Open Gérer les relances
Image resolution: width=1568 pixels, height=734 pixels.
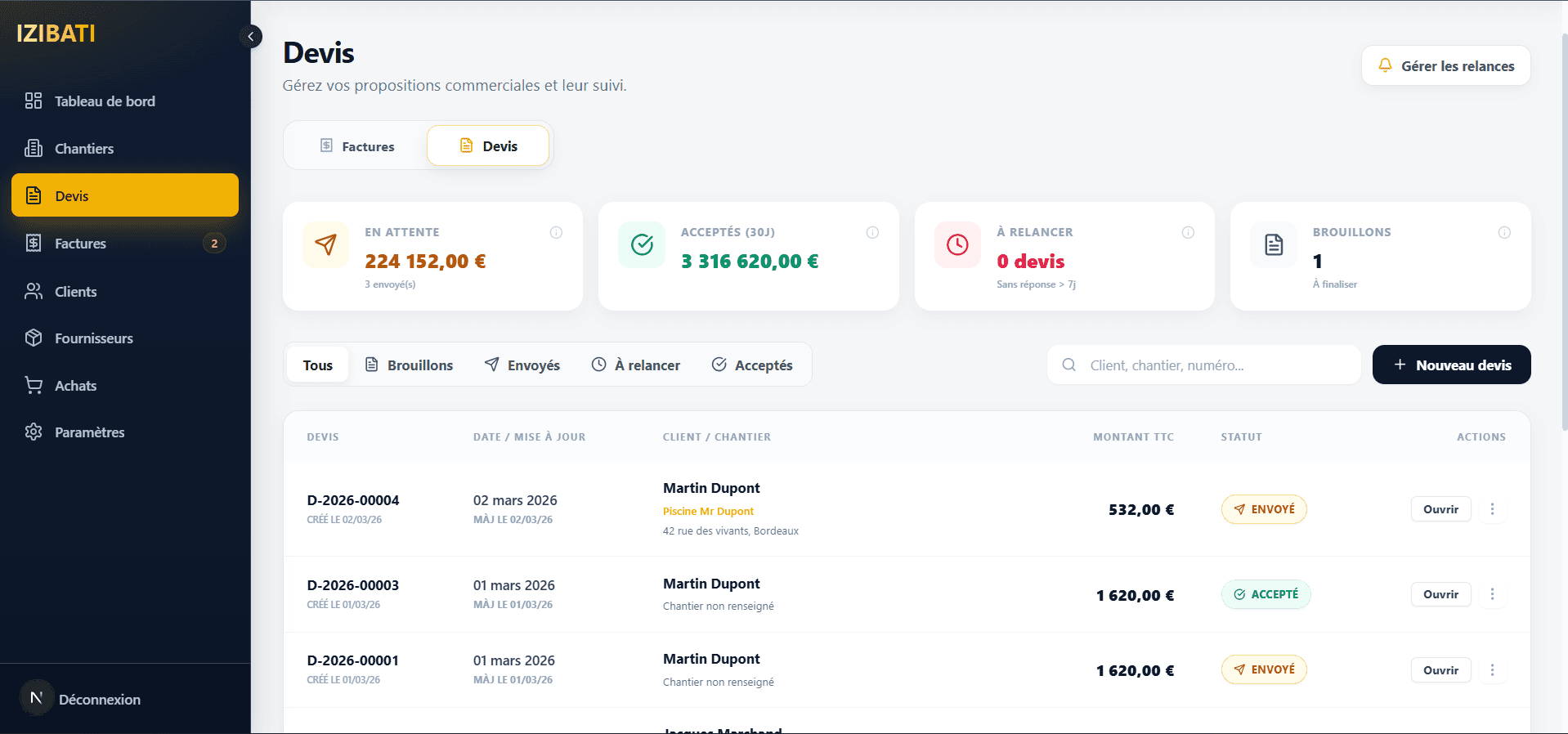point(1445,66)
